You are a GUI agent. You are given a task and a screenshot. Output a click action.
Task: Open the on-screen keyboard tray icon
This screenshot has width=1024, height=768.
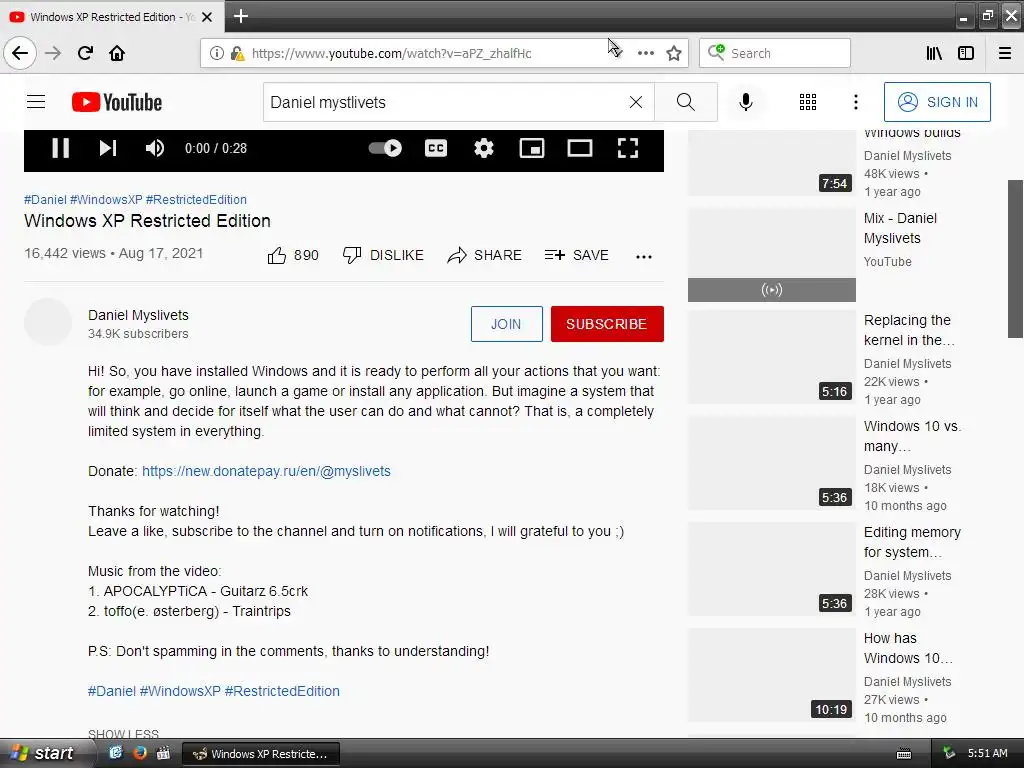click(x=904, y=754)
